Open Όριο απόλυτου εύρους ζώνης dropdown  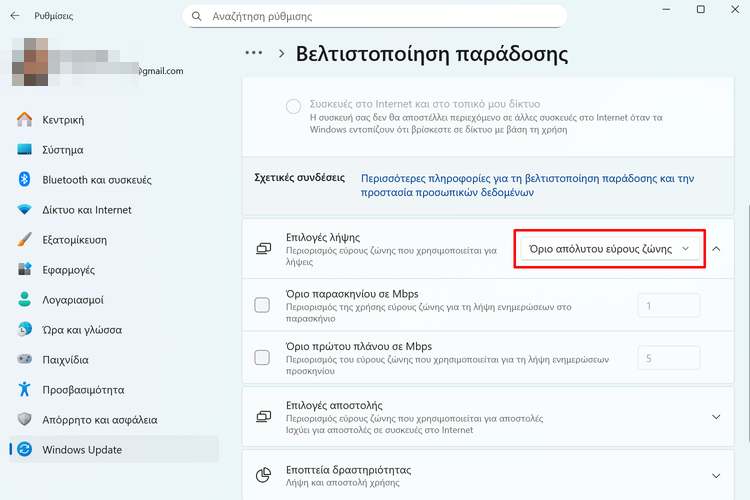tap(609, 248)
